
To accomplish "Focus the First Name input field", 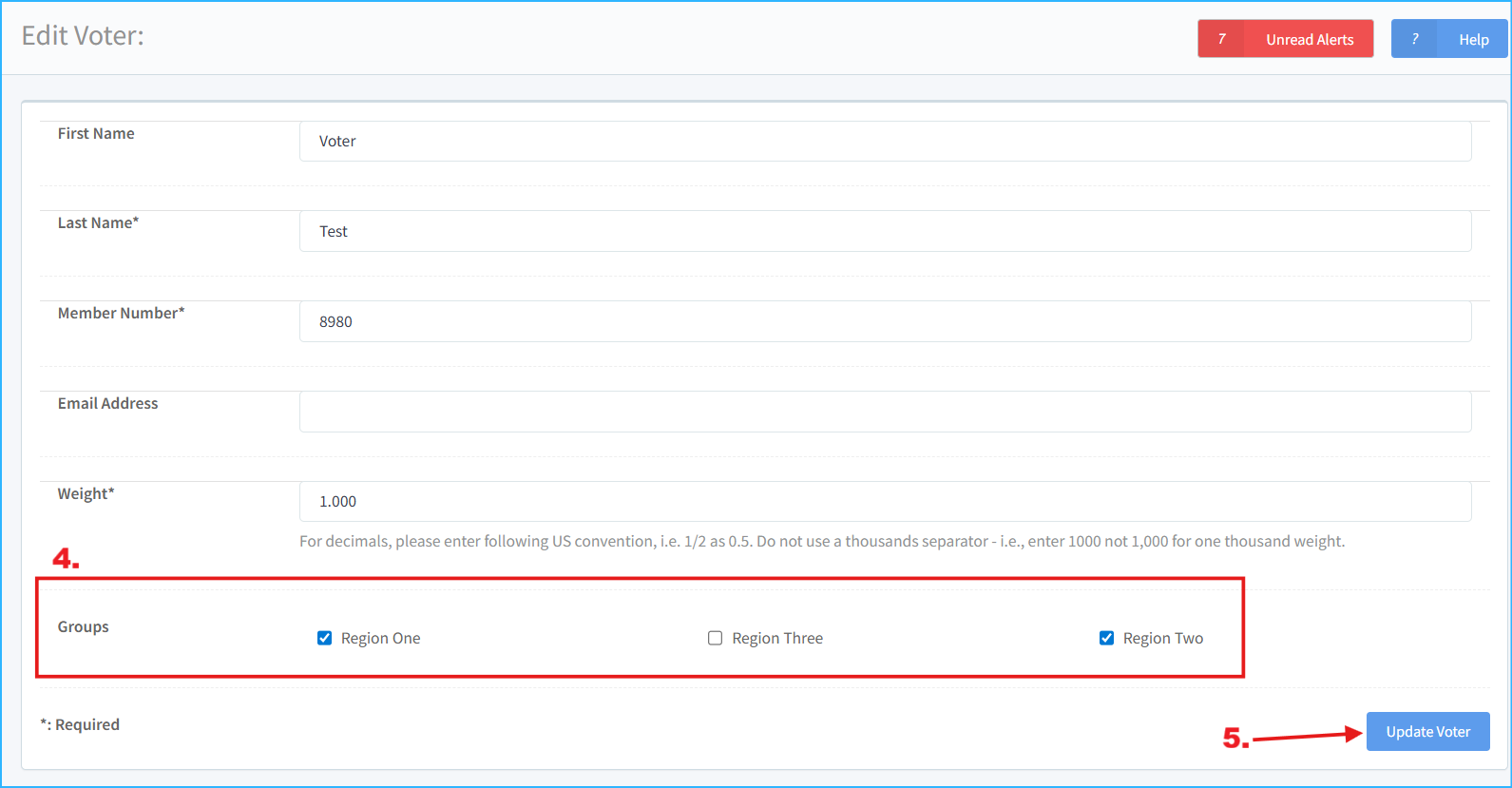I will 884,141.
